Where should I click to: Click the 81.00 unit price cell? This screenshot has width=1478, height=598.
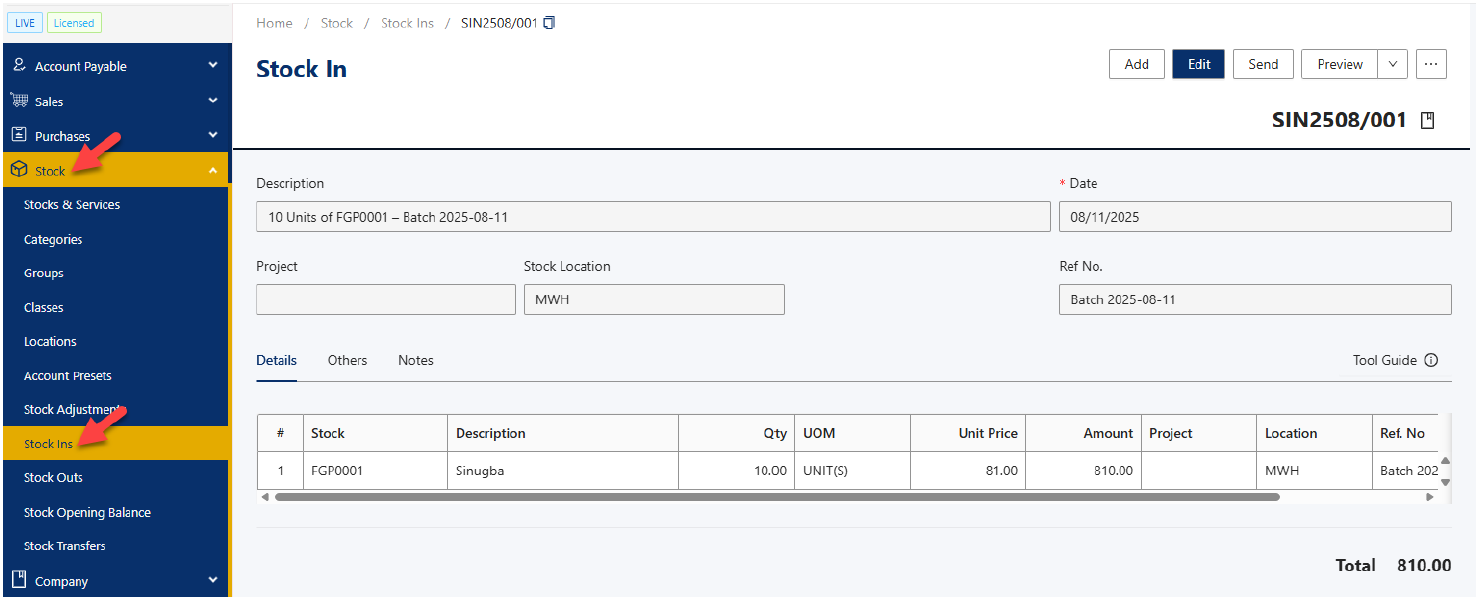[968, 470]
